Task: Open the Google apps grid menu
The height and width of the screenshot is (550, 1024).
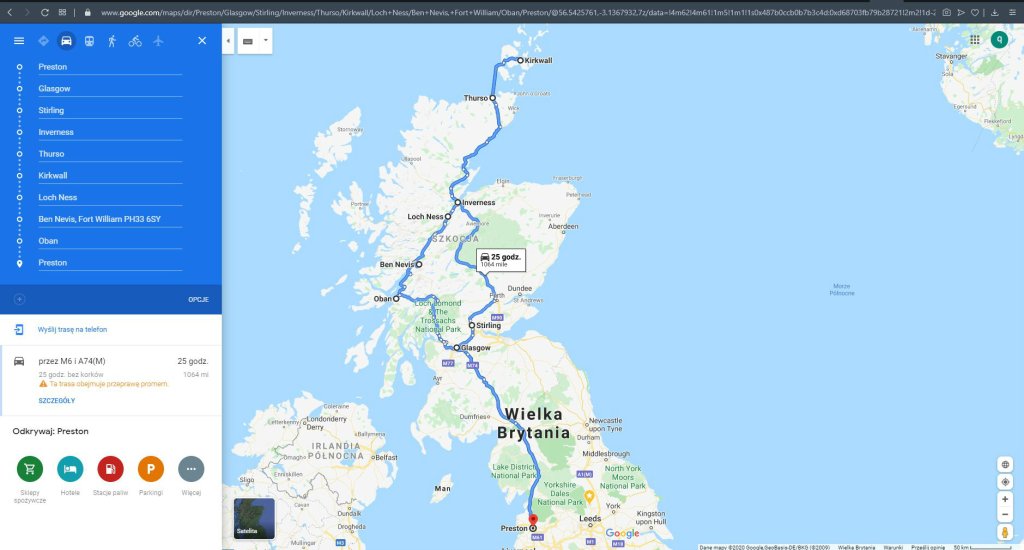Action: (x=974, y=40)
